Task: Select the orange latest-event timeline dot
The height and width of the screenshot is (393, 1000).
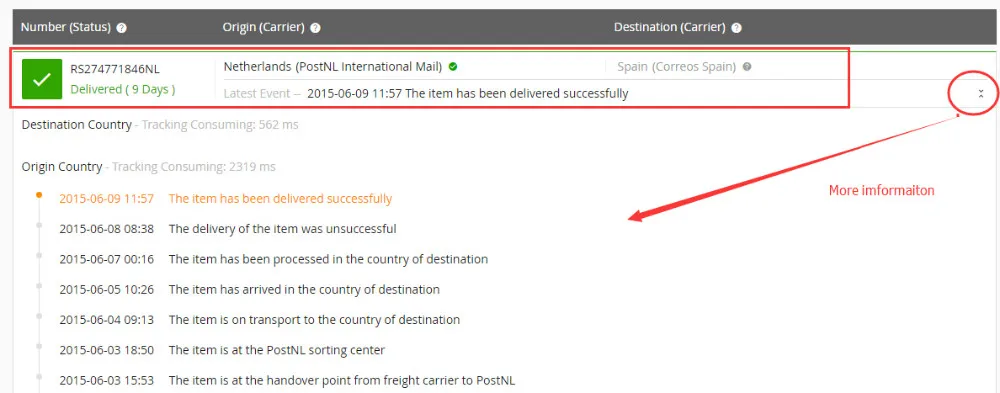Action: tap(39, 195)
